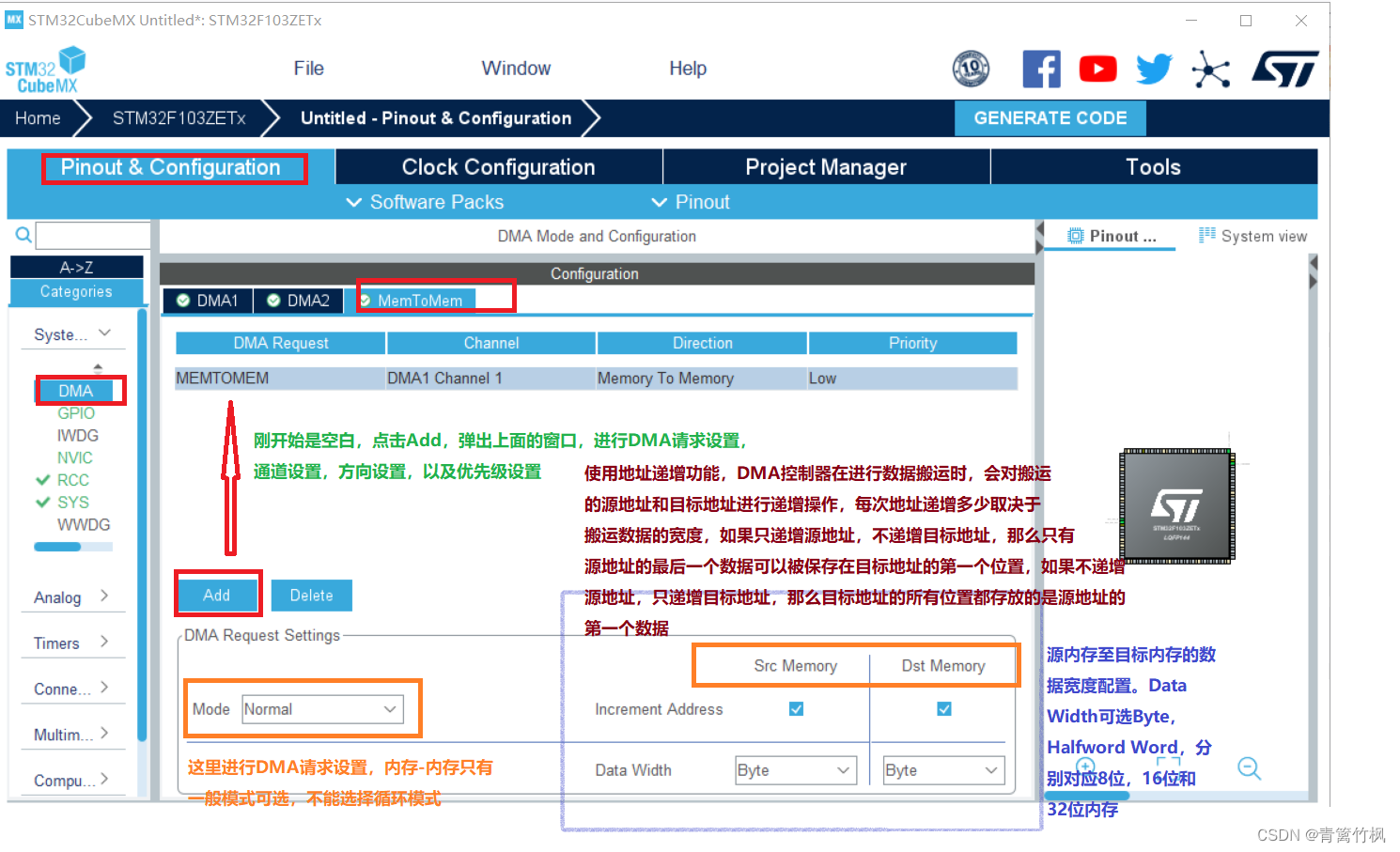Select DMA in the System Core list

coord(76,391)
